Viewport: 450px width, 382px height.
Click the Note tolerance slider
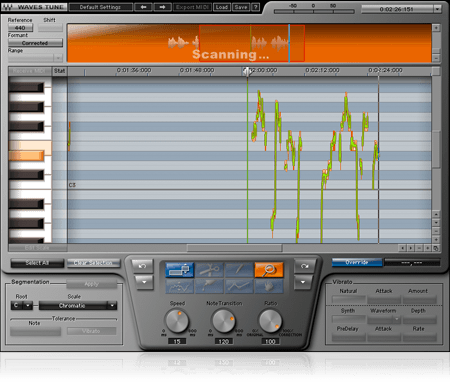tap(35, 331)
